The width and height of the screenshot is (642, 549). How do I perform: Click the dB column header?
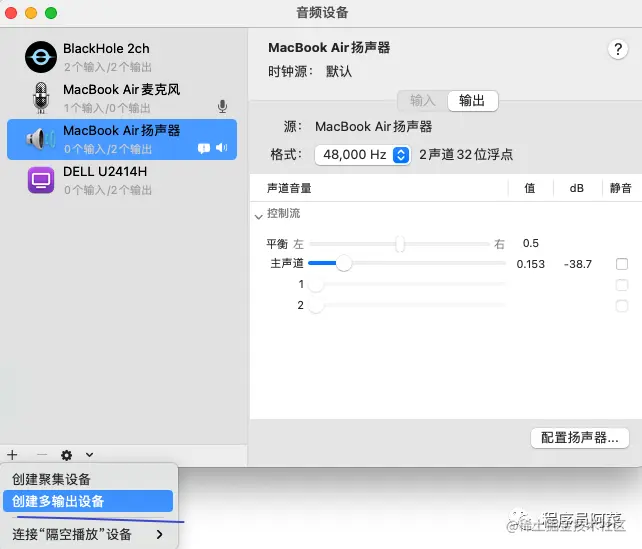tap(576, 188)
